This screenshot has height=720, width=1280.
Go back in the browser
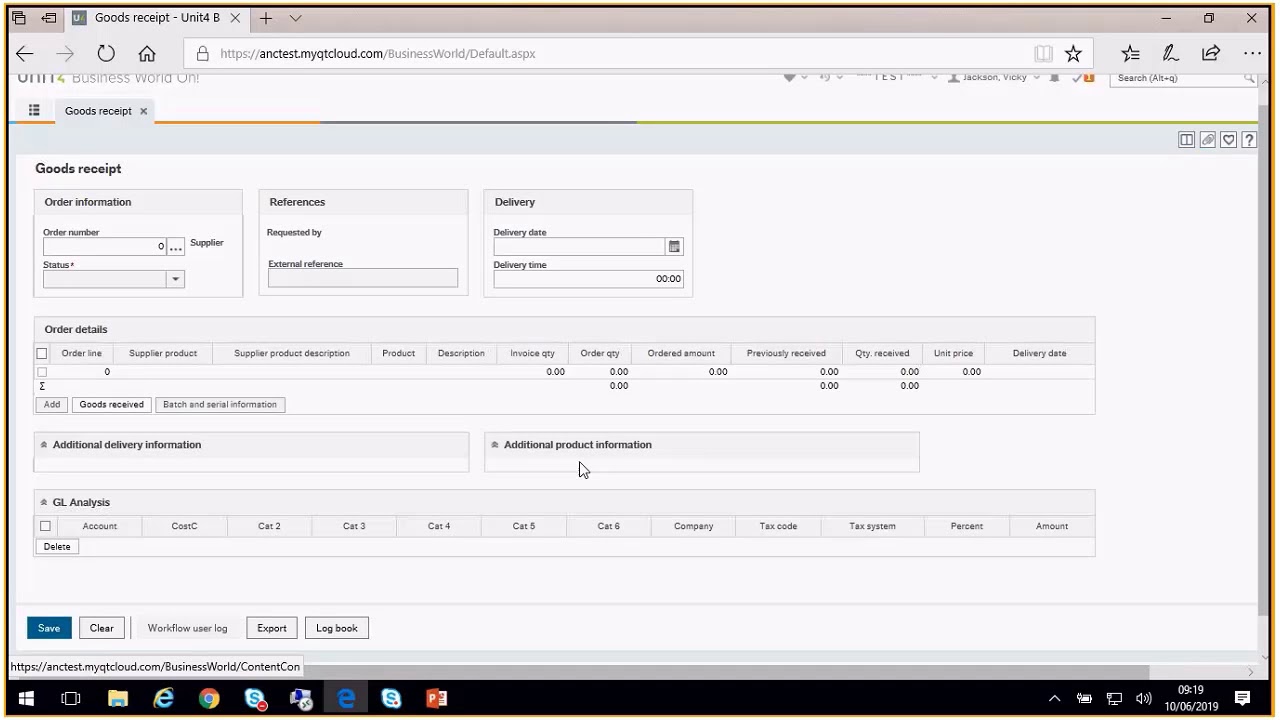(x=25, y=54)
